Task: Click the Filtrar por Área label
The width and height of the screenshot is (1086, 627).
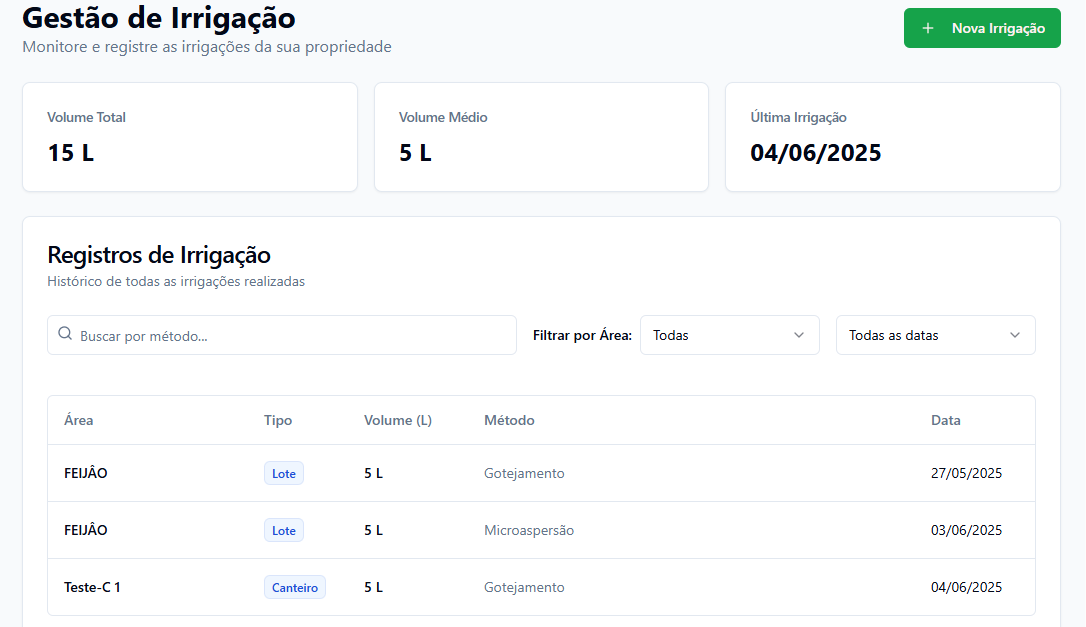Action: pyautogui.click(x=582, y=335)
